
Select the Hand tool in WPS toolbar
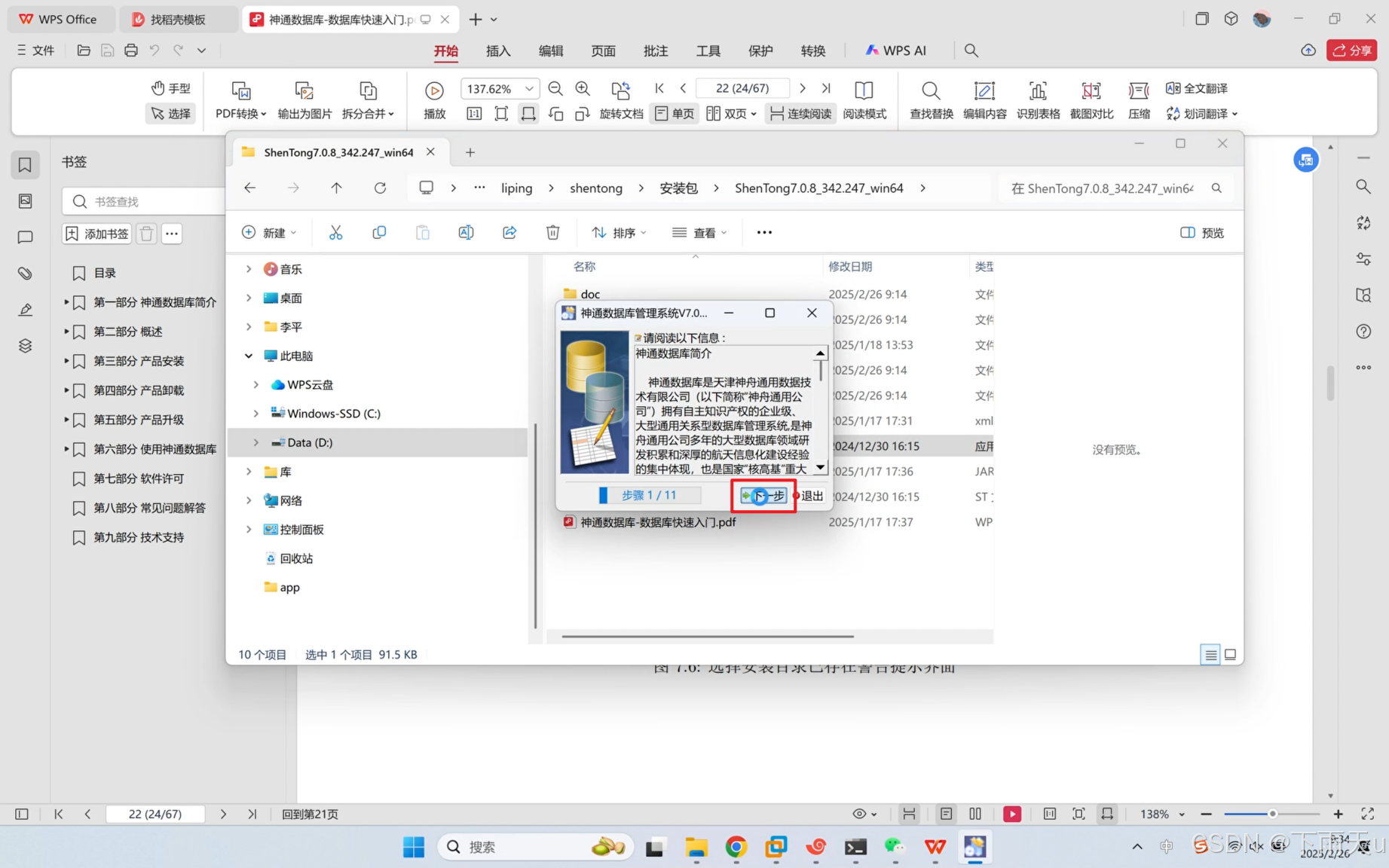(x=170, y=88)
